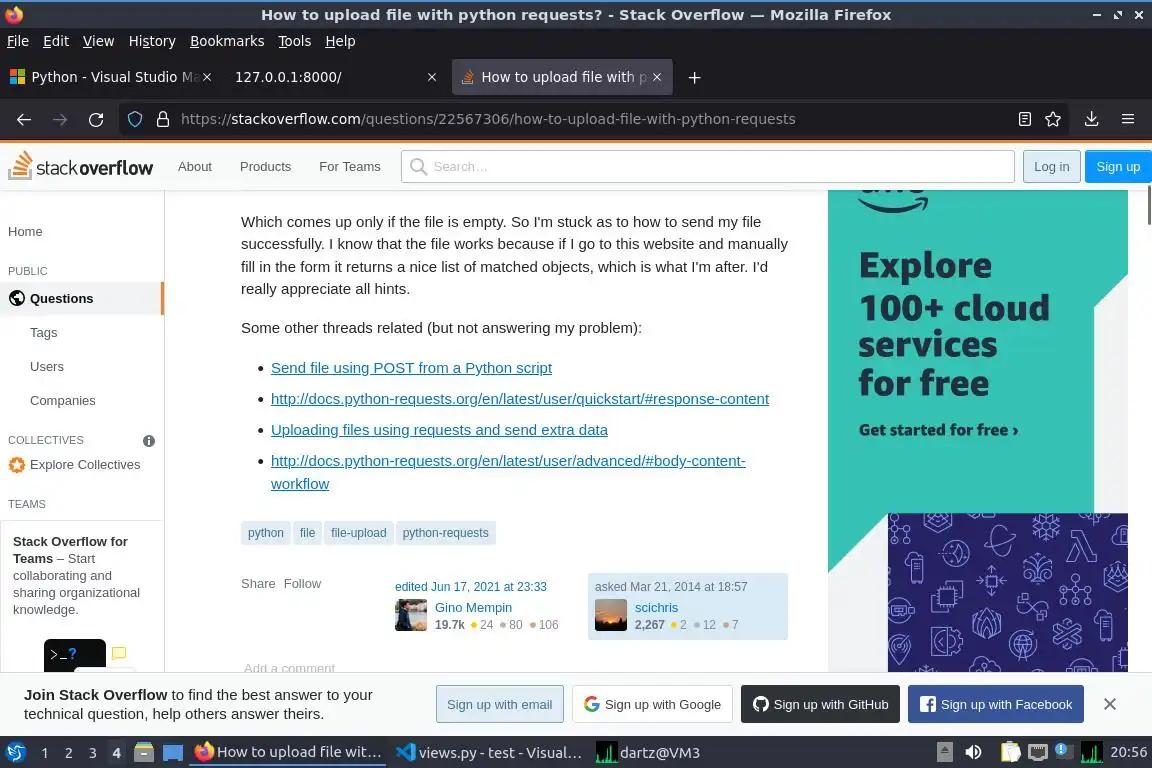This screenshot has height=768, width=1152.
Task: Click Sign up with GitHub
Action: click(820, 704)
